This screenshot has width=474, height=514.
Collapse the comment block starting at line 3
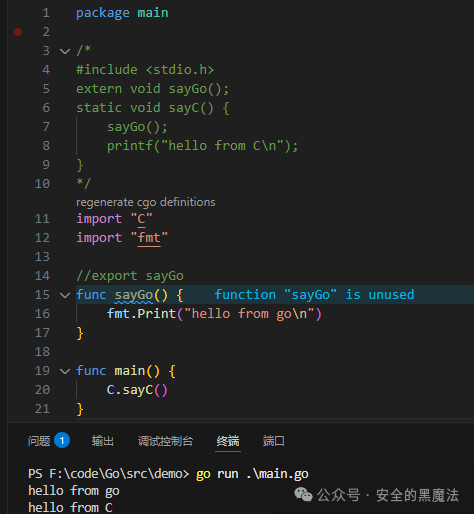[65, 51]
